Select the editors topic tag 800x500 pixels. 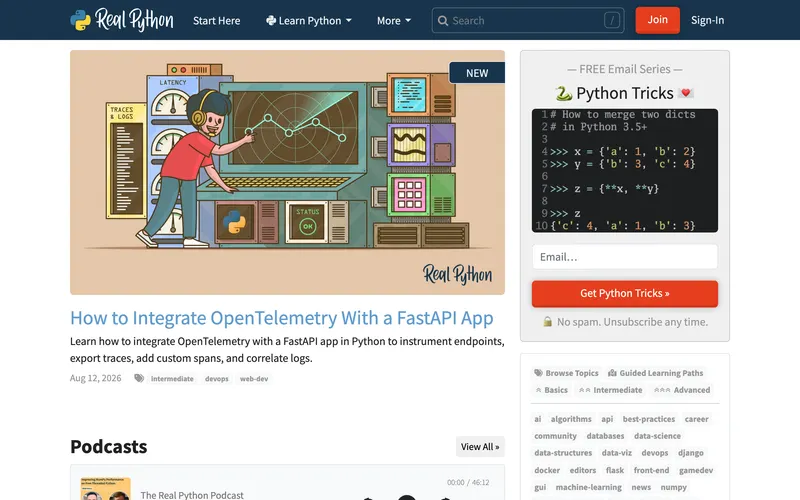pos(583,470)
